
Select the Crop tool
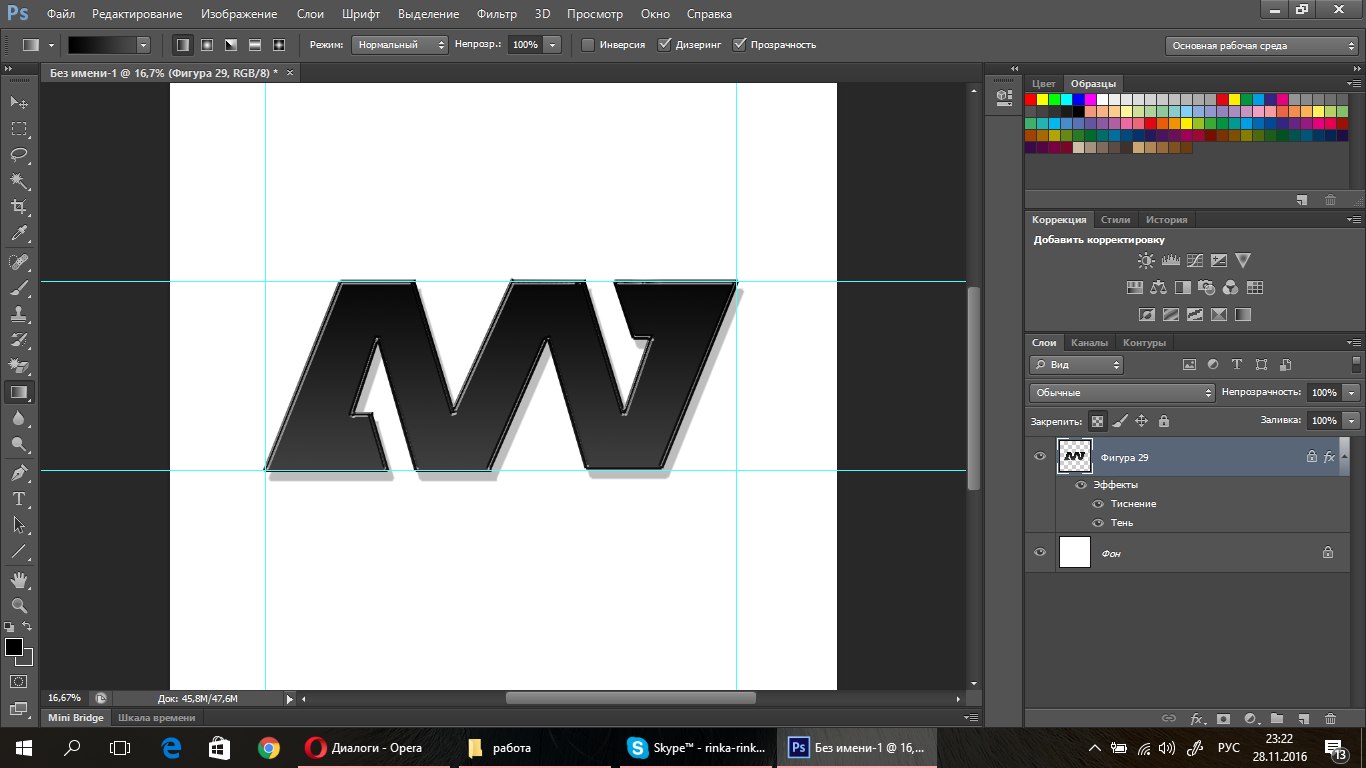tap(19, 207)
